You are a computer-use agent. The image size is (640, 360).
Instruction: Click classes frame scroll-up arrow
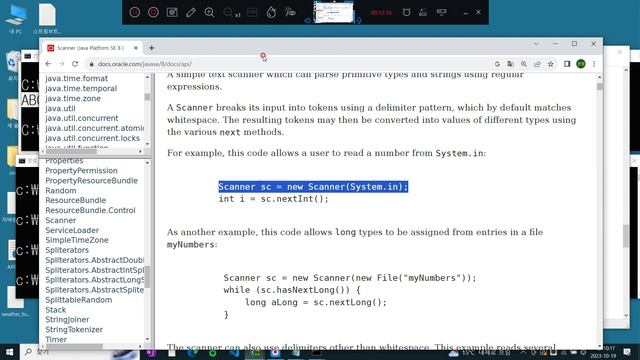coord(147,163)
